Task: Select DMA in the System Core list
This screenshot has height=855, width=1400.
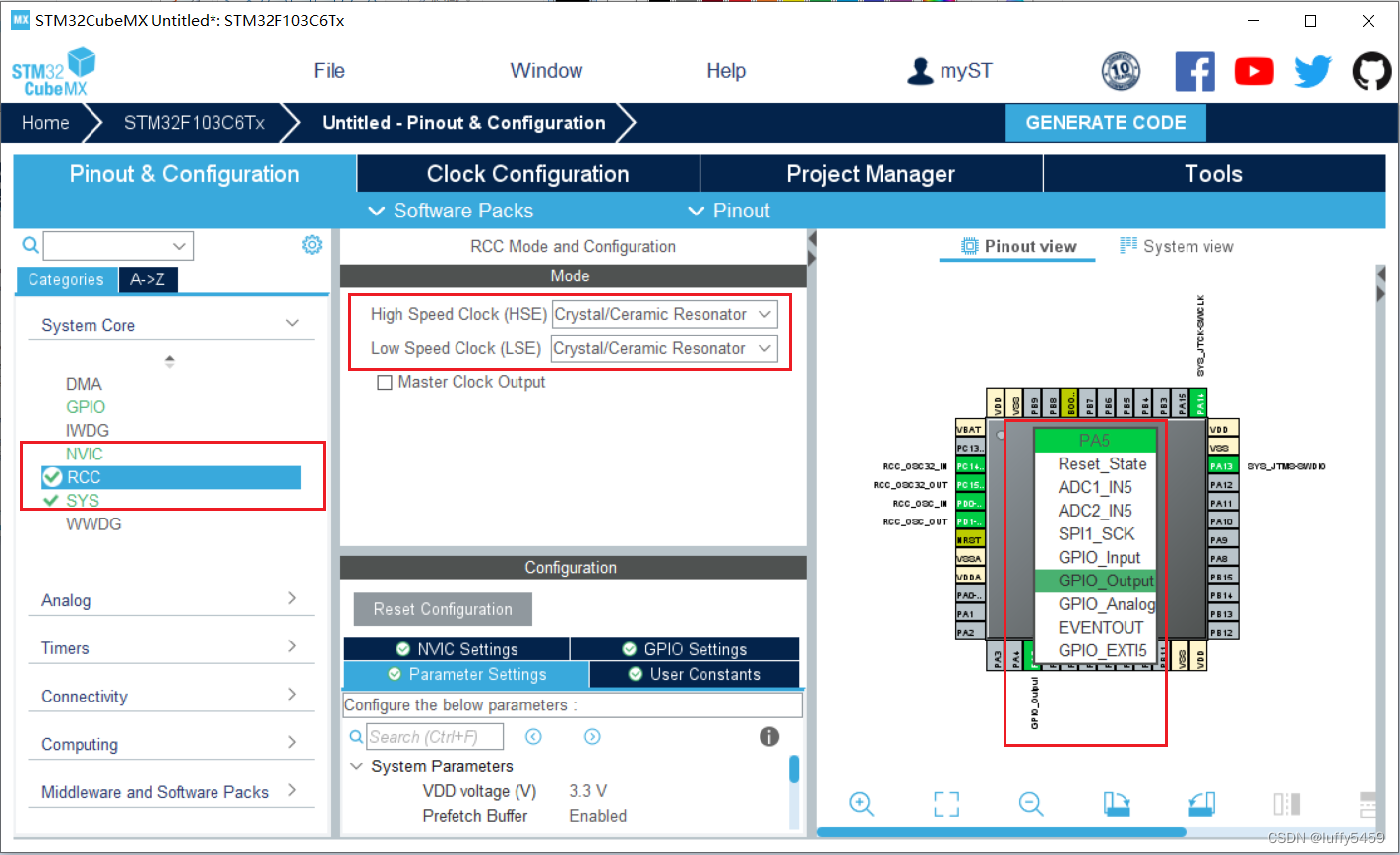Action: click(x=84, y=384)
